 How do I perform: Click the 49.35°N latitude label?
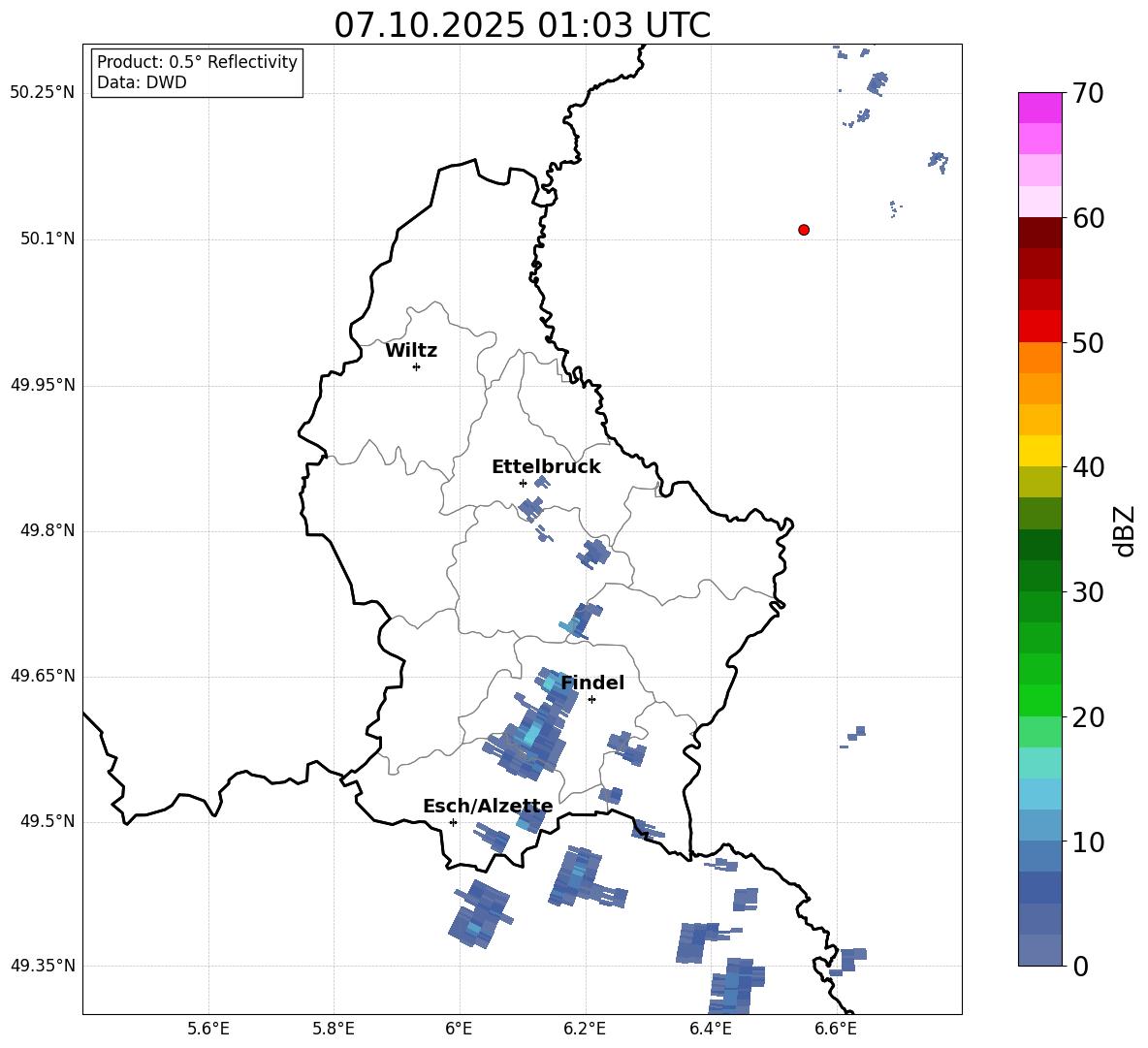coord(43,966)
